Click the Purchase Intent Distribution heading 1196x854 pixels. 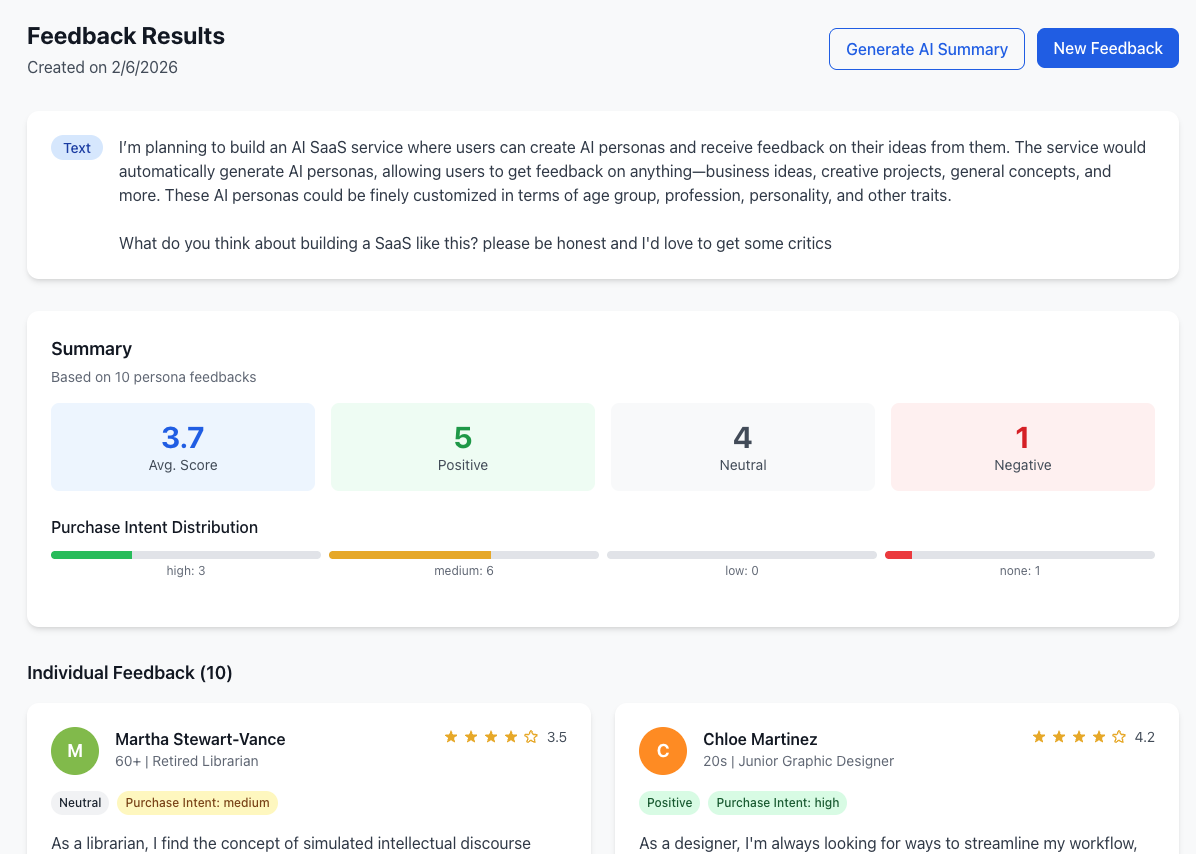tap(154, 528)
